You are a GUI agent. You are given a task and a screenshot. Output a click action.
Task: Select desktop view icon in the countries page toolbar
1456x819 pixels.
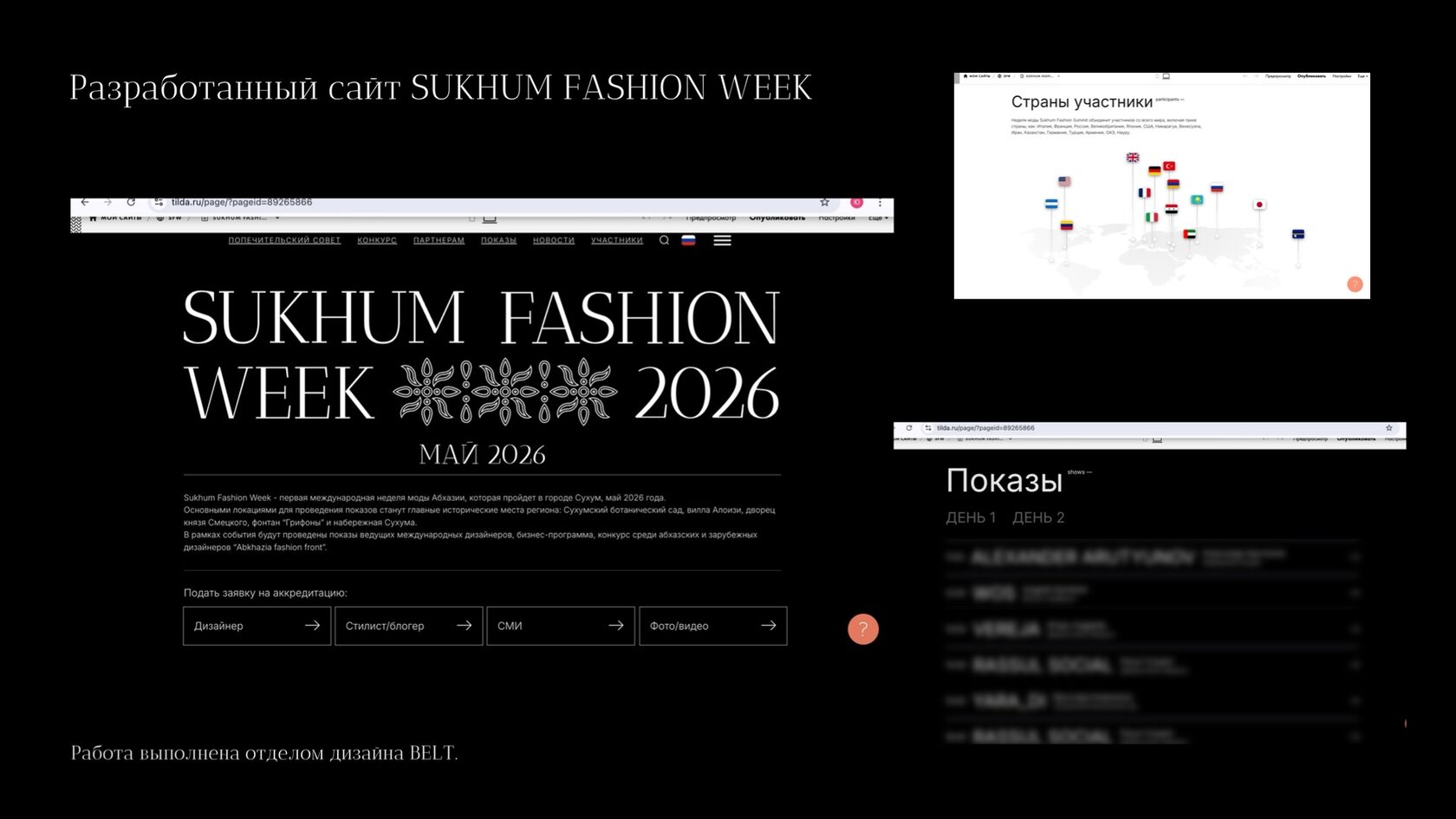pyautogui.click(x=1167, y=76)
